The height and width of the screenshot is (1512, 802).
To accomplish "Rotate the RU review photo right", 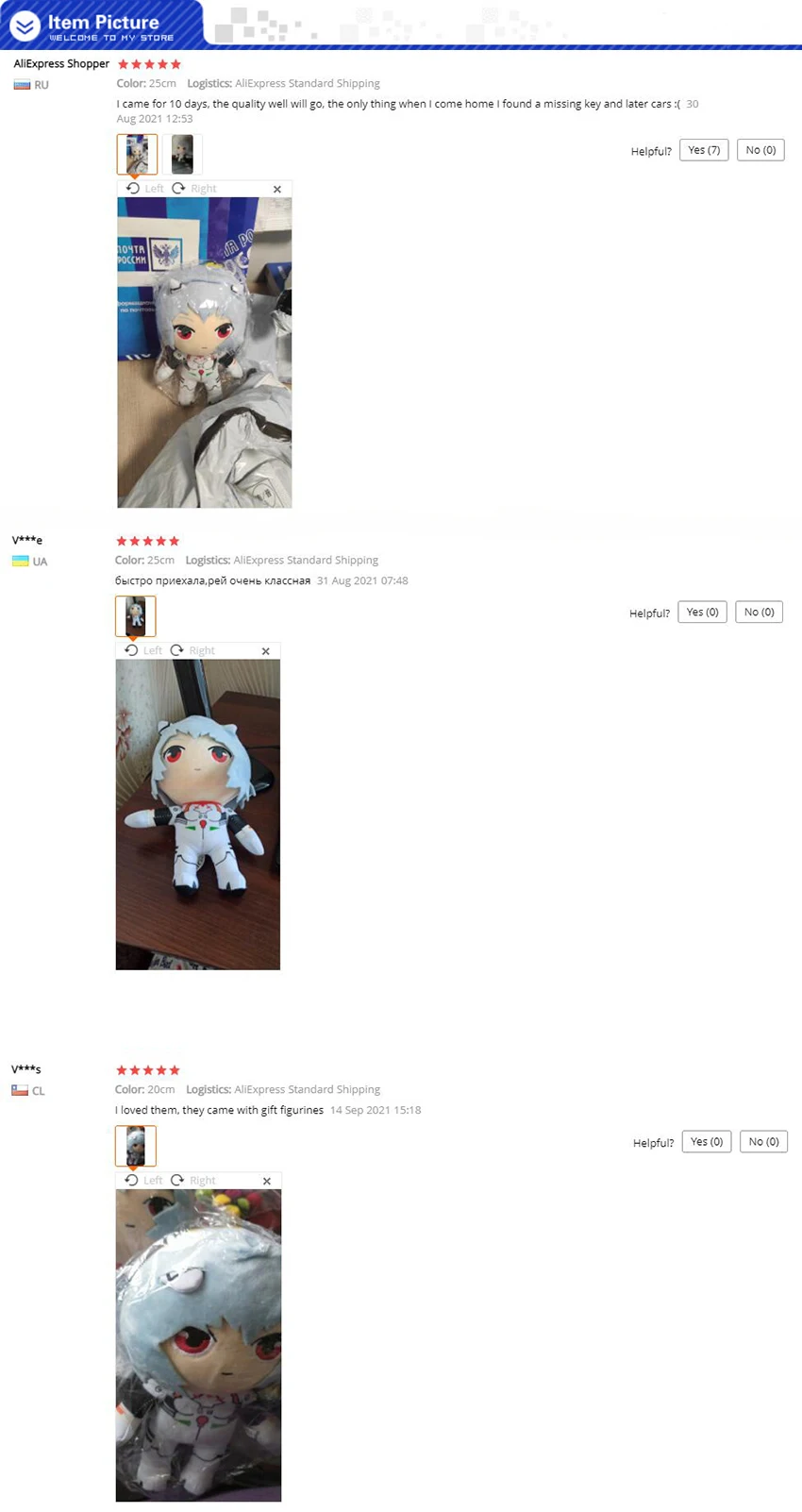I will (x=193, y=189).
